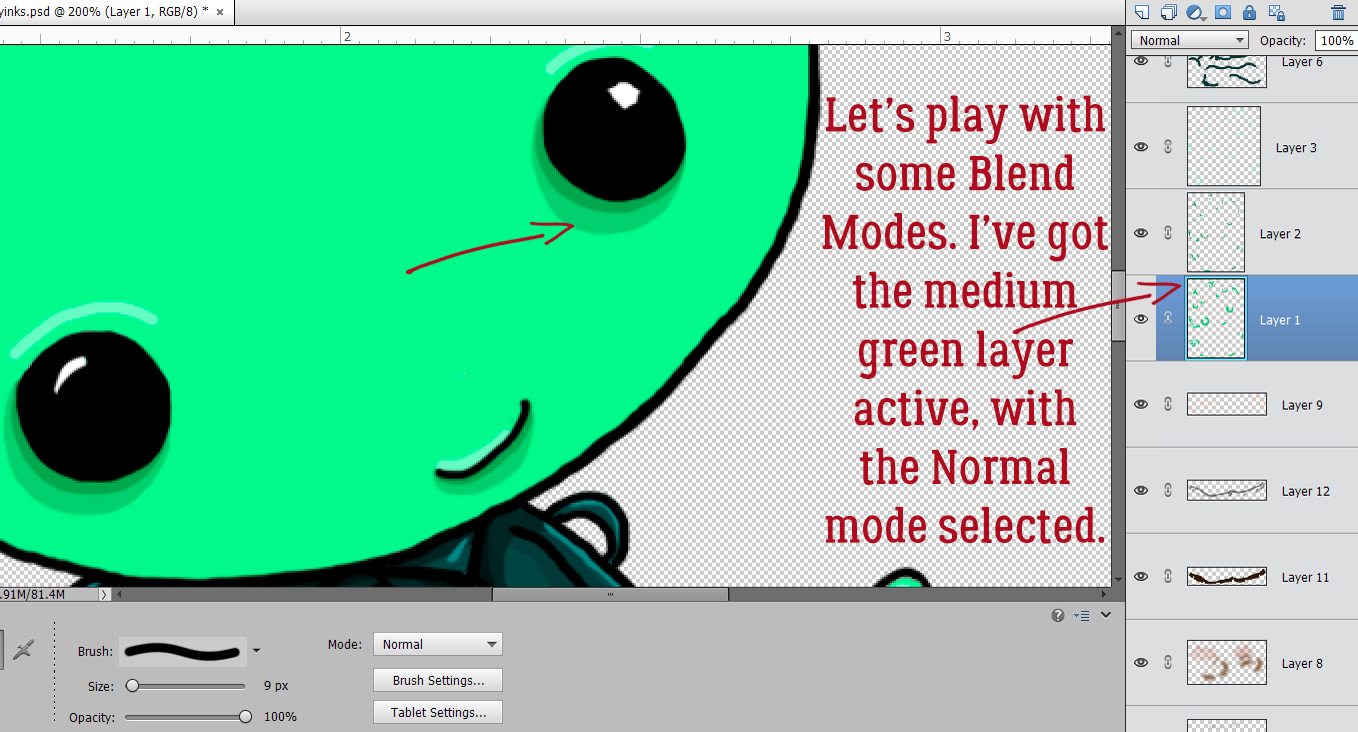The image size is (1358, 732).
Task: Click the link icon on Layer 8
Action: pos(1167,663)
